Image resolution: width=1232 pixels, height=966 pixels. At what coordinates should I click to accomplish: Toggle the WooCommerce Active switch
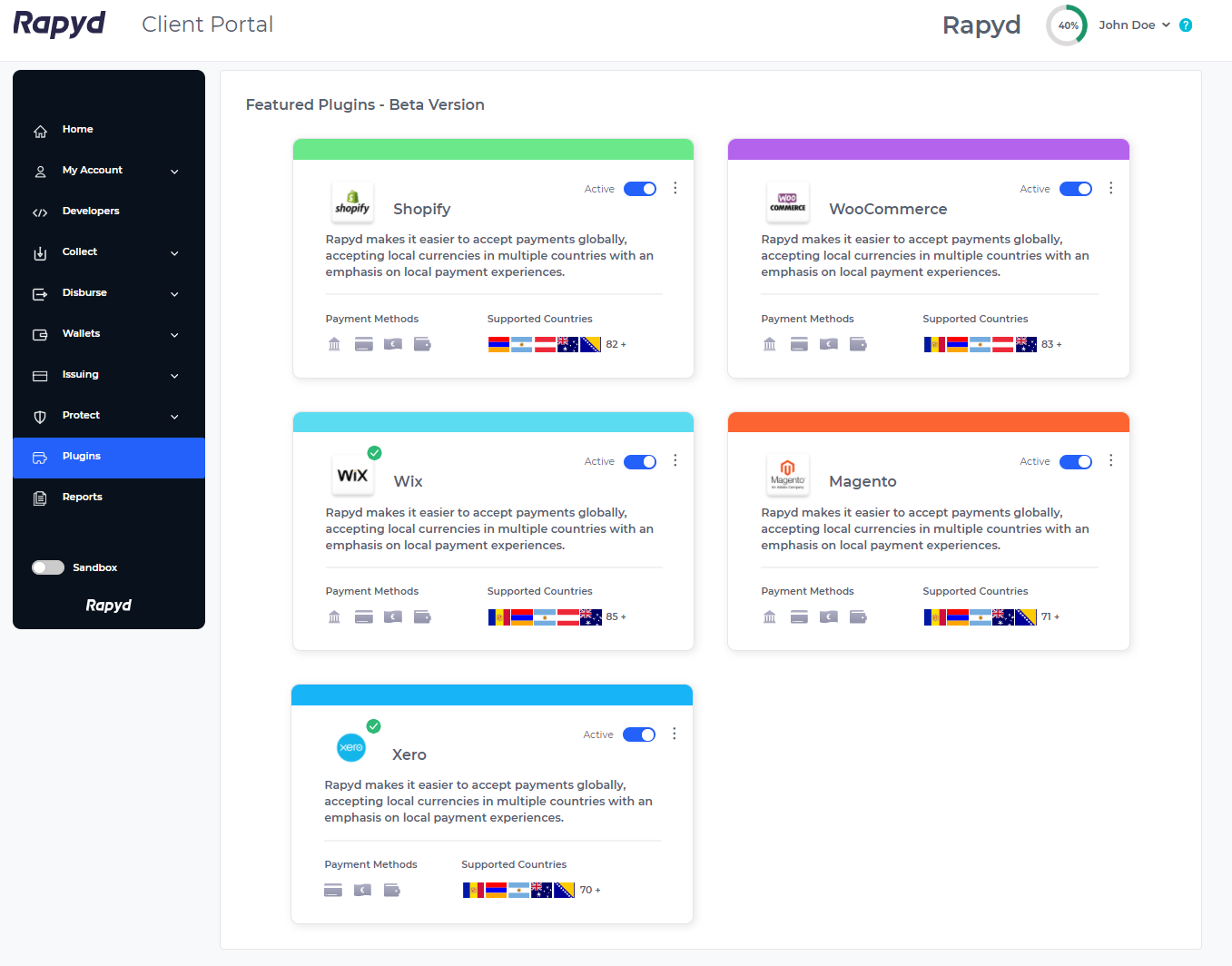(1076, 189)
